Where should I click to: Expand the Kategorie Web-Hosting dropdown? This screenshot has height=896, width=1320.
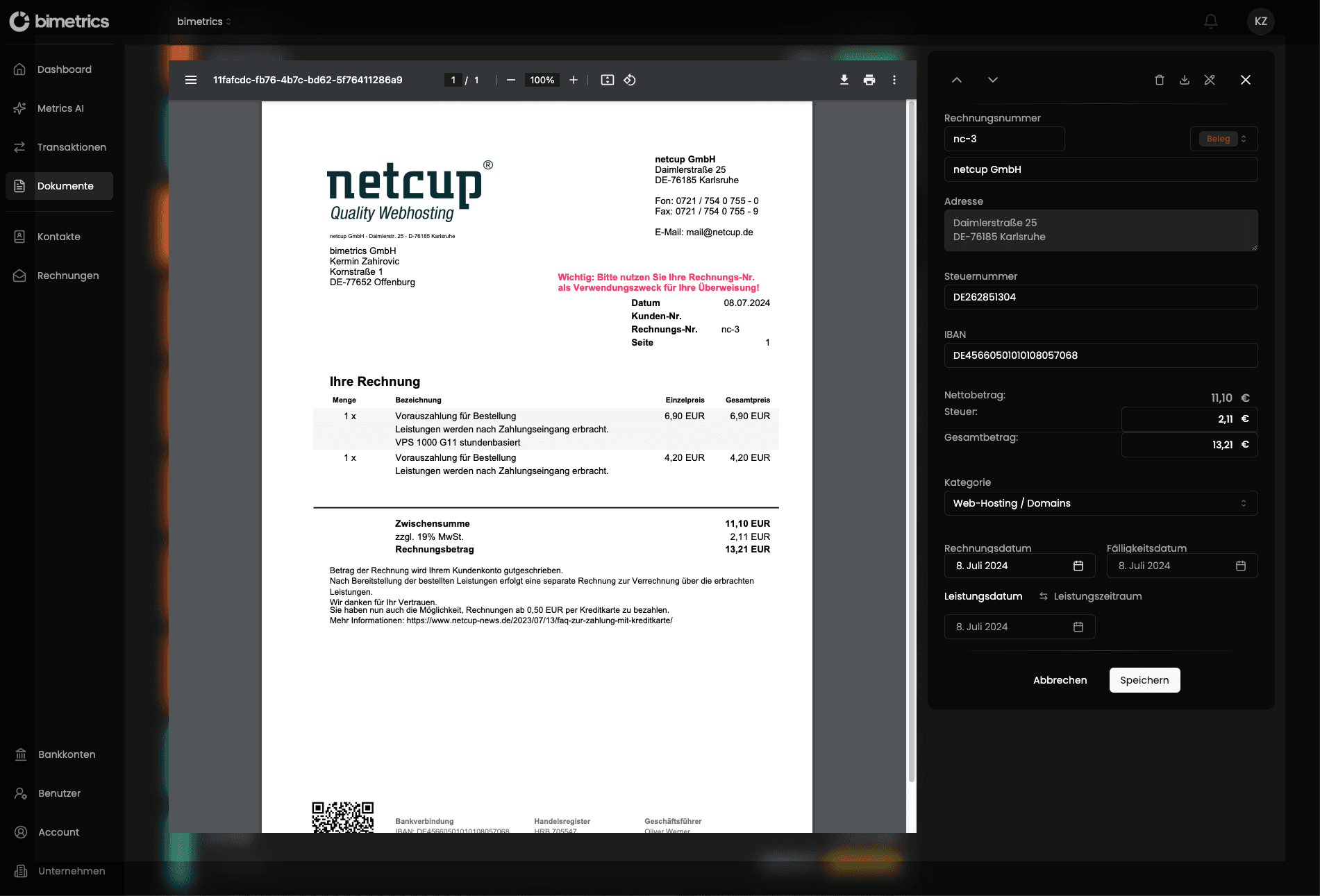[1101, 503]
